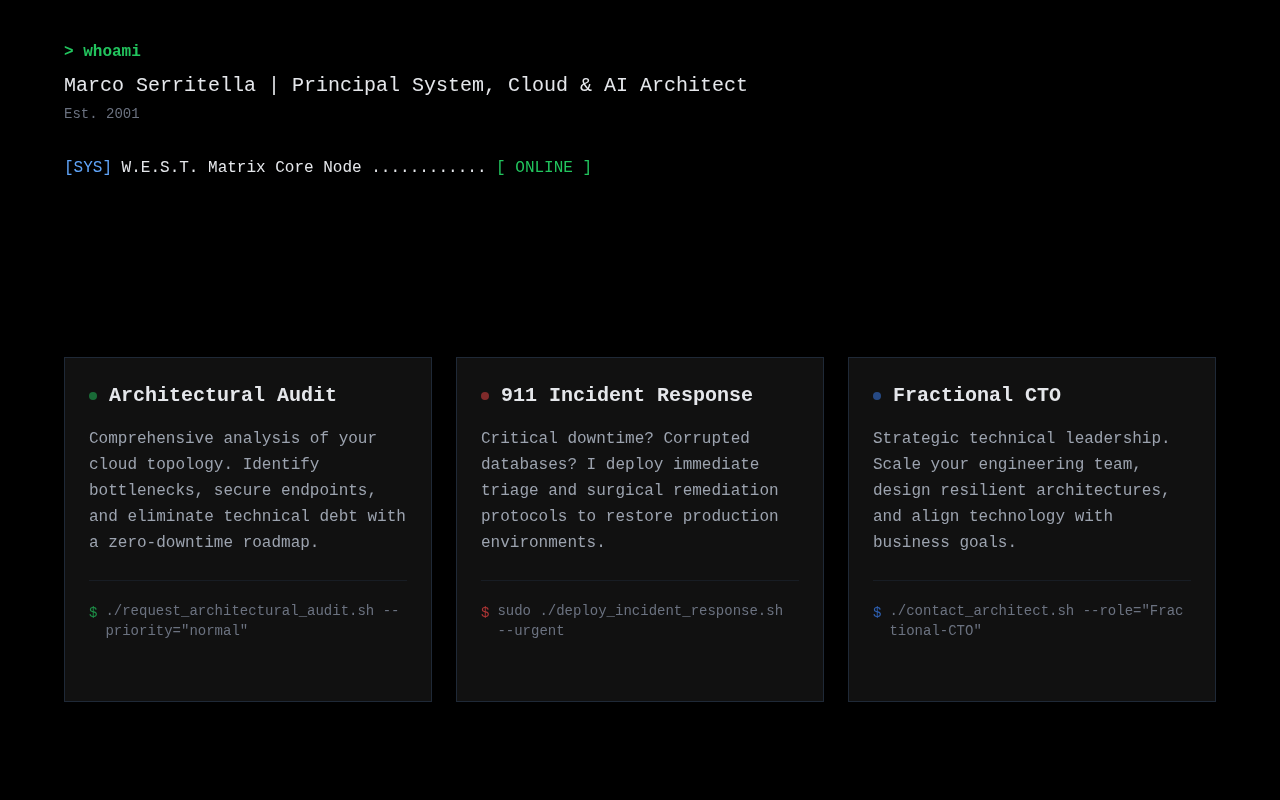Click the red dollar prompt in incident card
The image size is (1280, 800).
click(x=485, y=613)
